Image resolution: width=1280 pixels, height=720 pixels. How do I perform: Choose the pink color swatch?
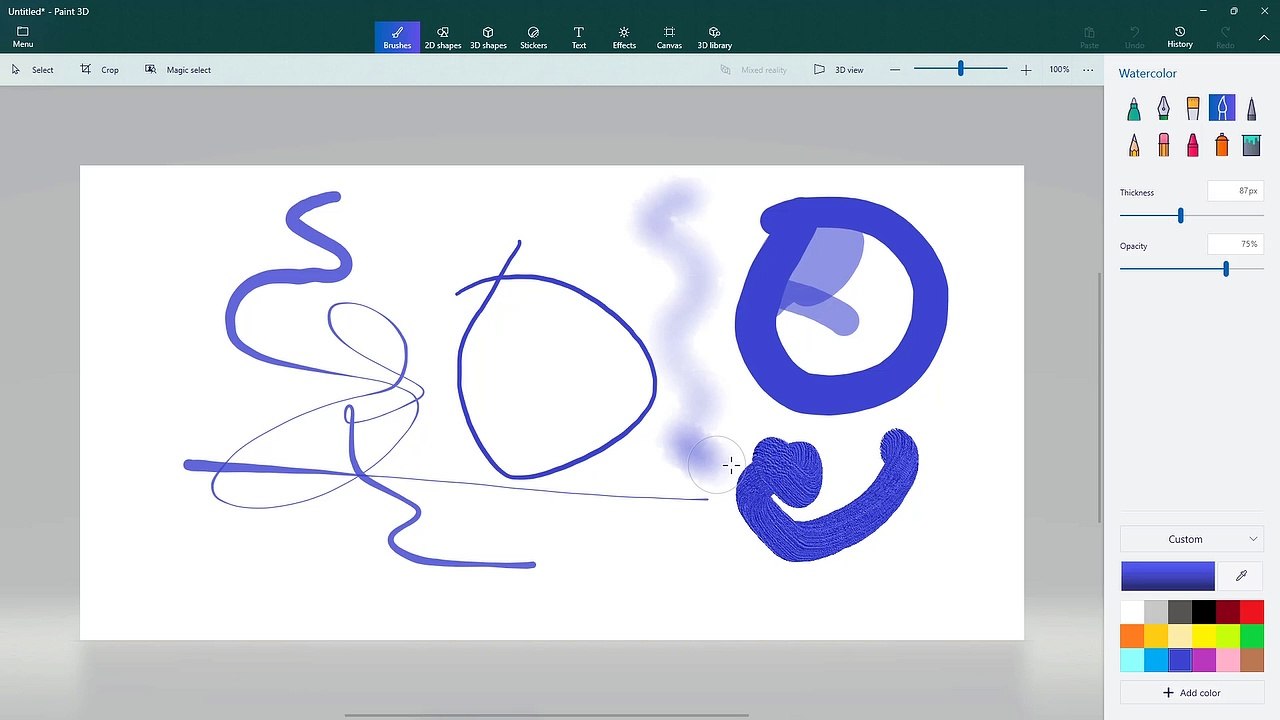(1228, 660)
